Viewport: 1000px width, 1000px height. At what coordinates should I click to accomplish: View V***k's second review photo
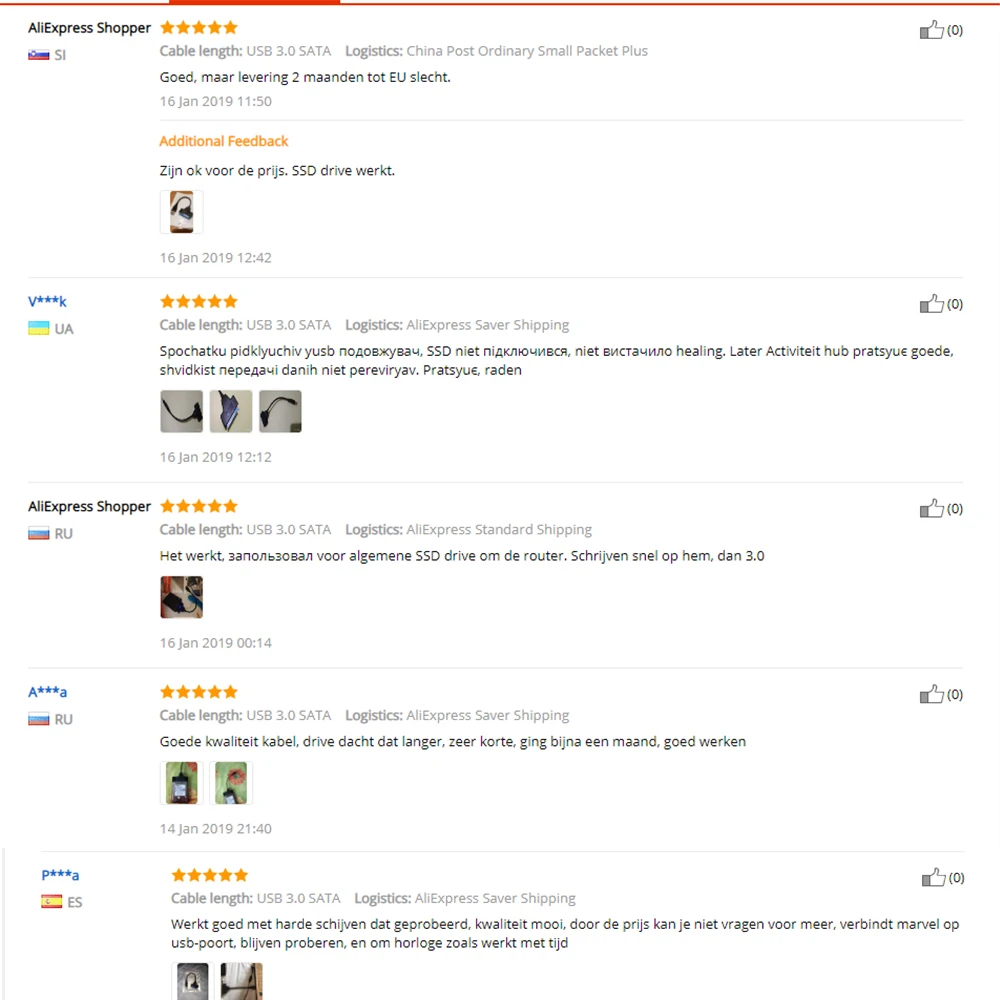pyautogui.click(x=231, y=411)
